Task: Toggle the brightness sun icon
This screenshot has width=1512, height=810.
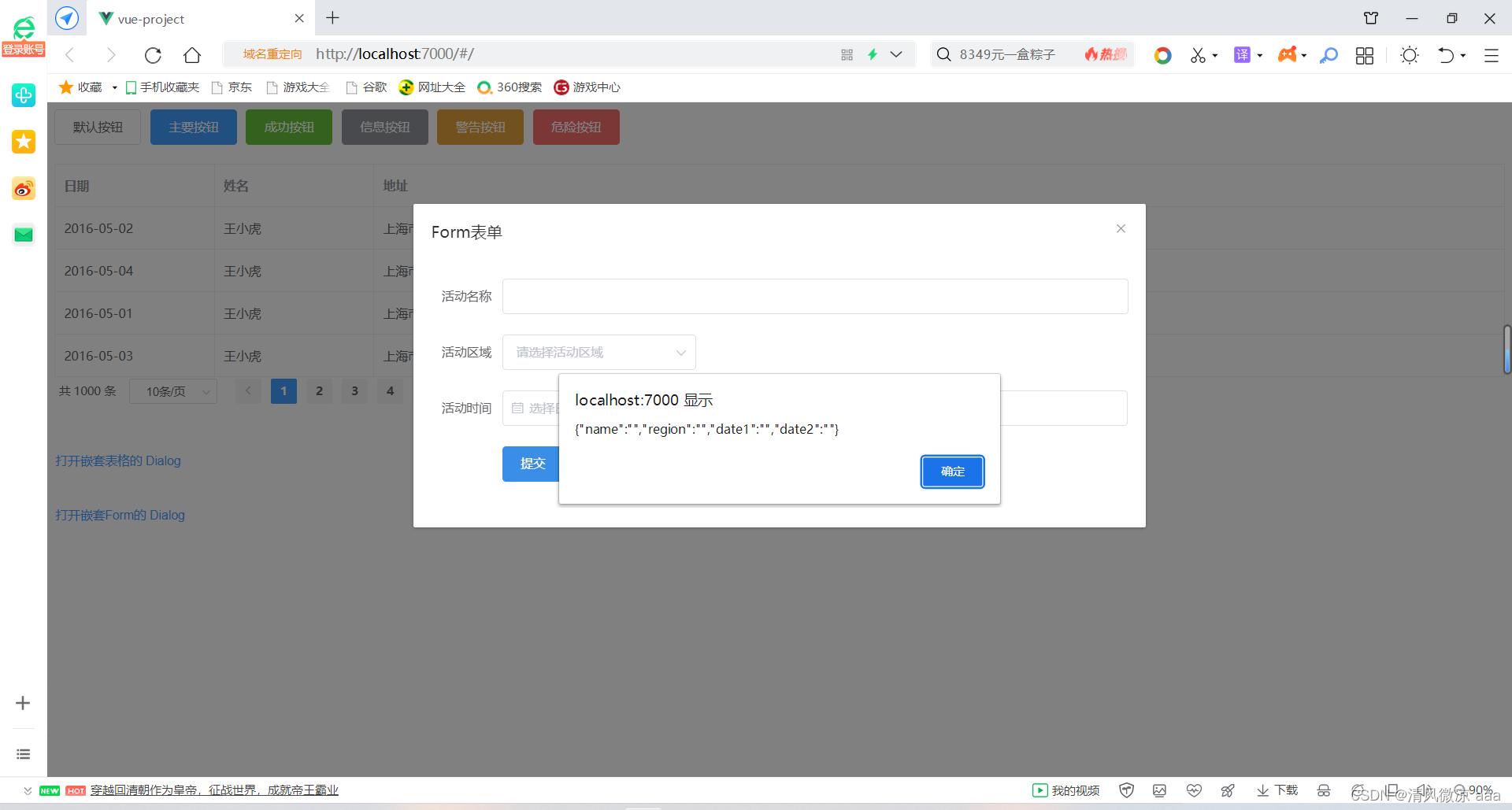Action: [1410, 55]
